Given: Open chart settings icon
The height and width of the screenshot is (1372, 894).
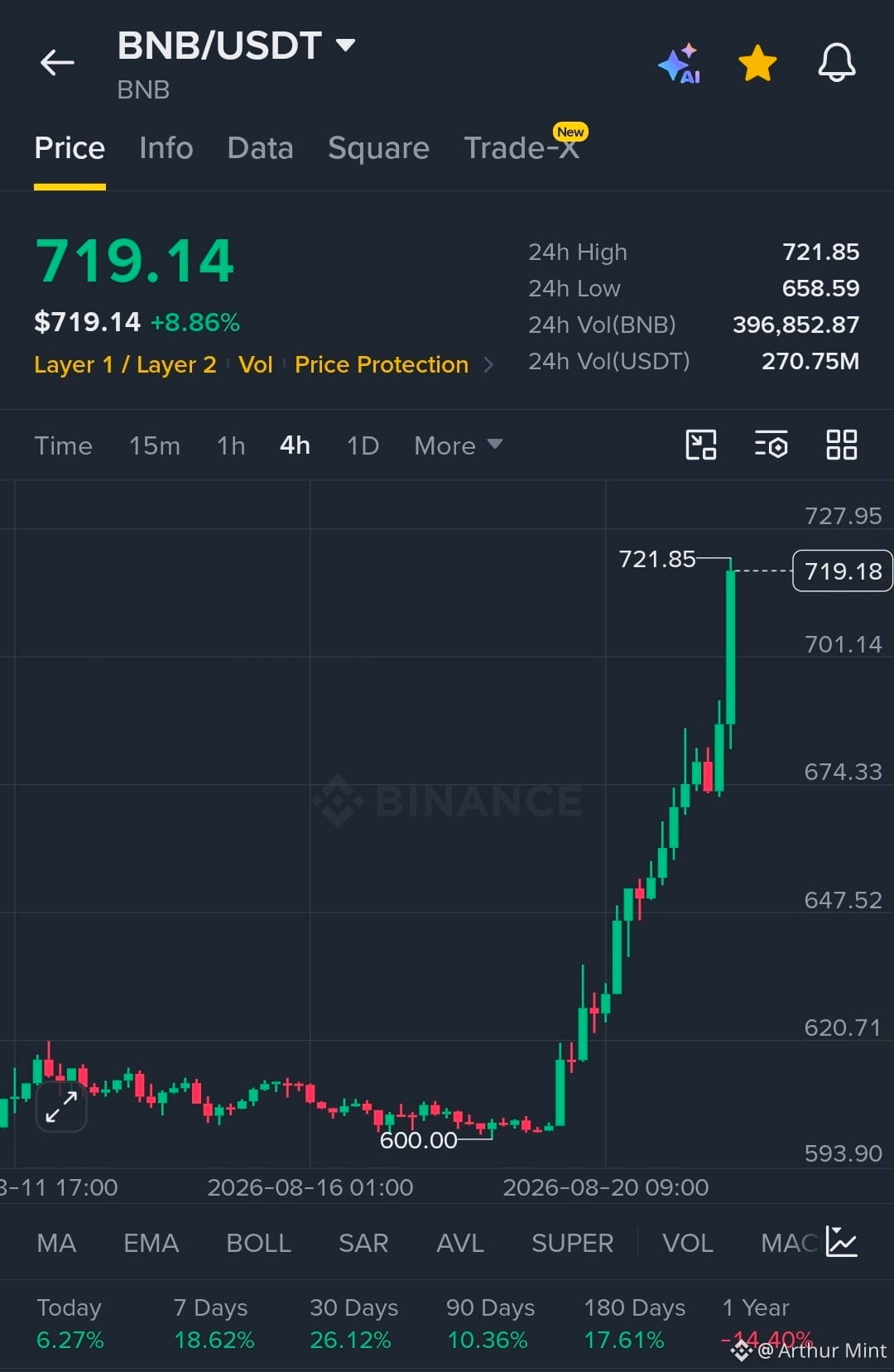Looking at the screenshot, I should coord(771,445).
